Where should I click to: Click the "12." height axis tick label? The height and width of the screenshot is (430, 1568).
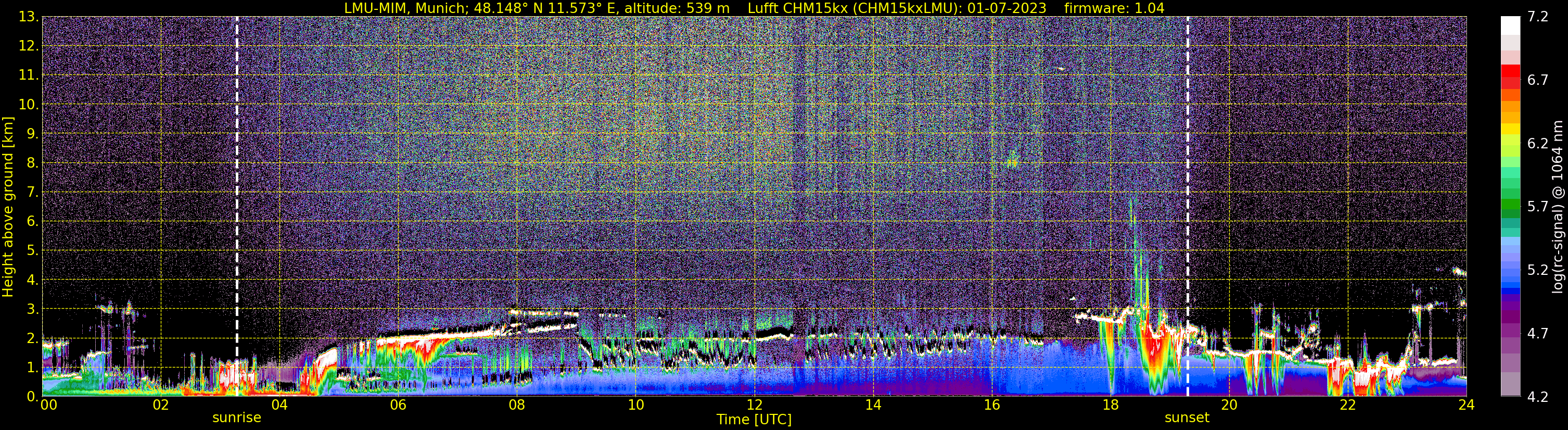(x=29, y=46)
